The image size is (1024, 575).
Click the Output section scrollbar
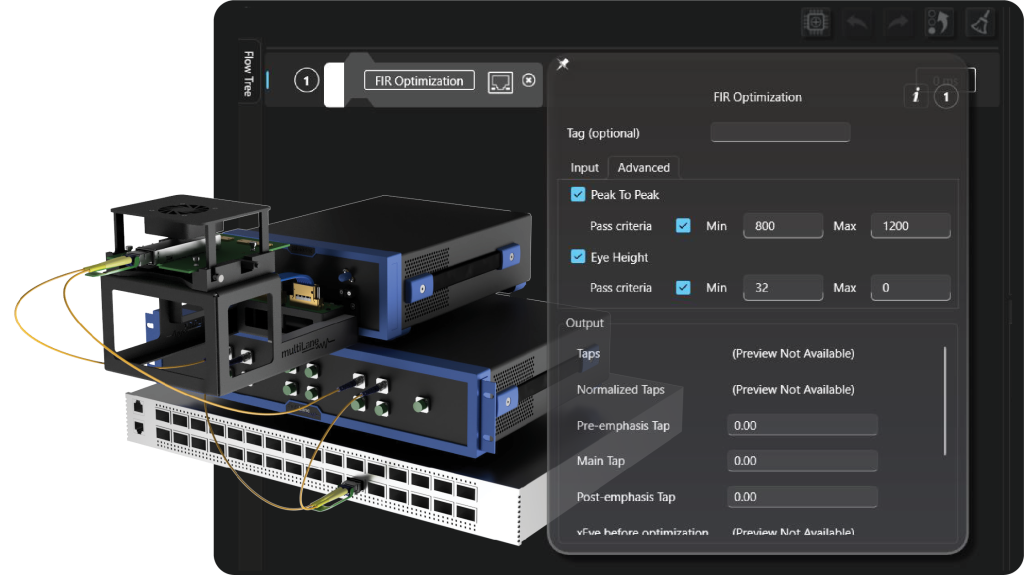tap(945, 401)
